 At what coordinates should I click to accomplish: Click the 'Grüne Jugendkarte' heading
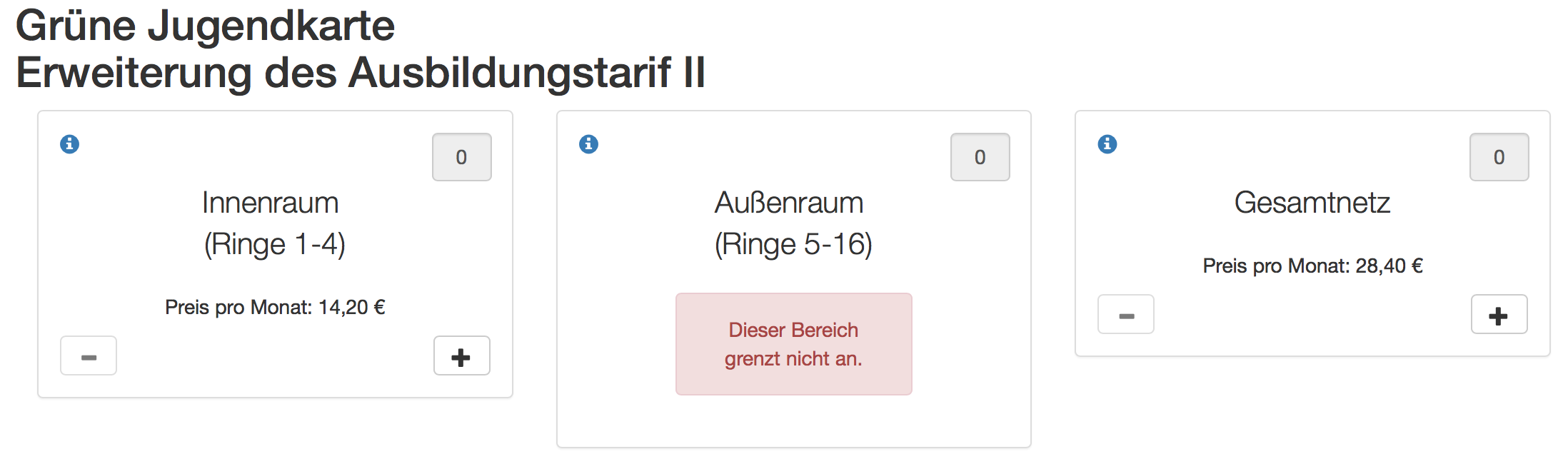pos(205,26)
